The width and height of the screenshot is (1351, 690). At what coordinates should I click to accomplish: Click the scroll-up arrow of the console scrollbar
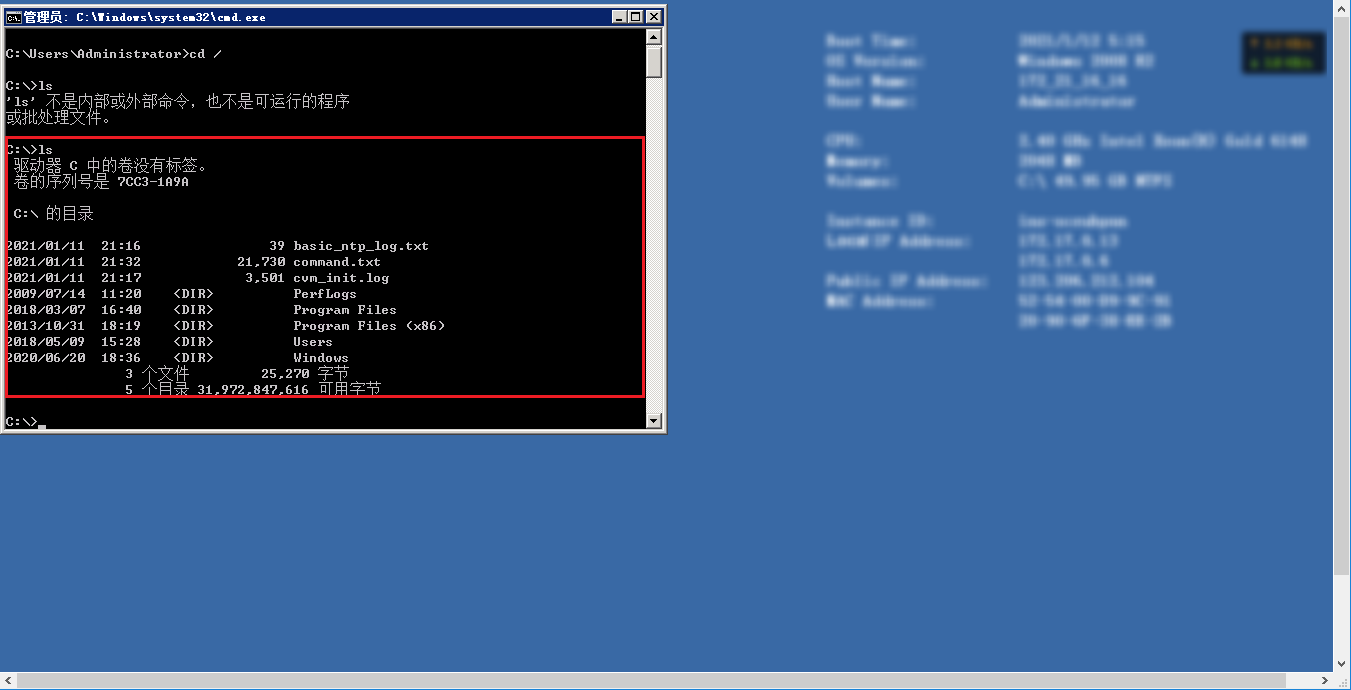point(653,35)
